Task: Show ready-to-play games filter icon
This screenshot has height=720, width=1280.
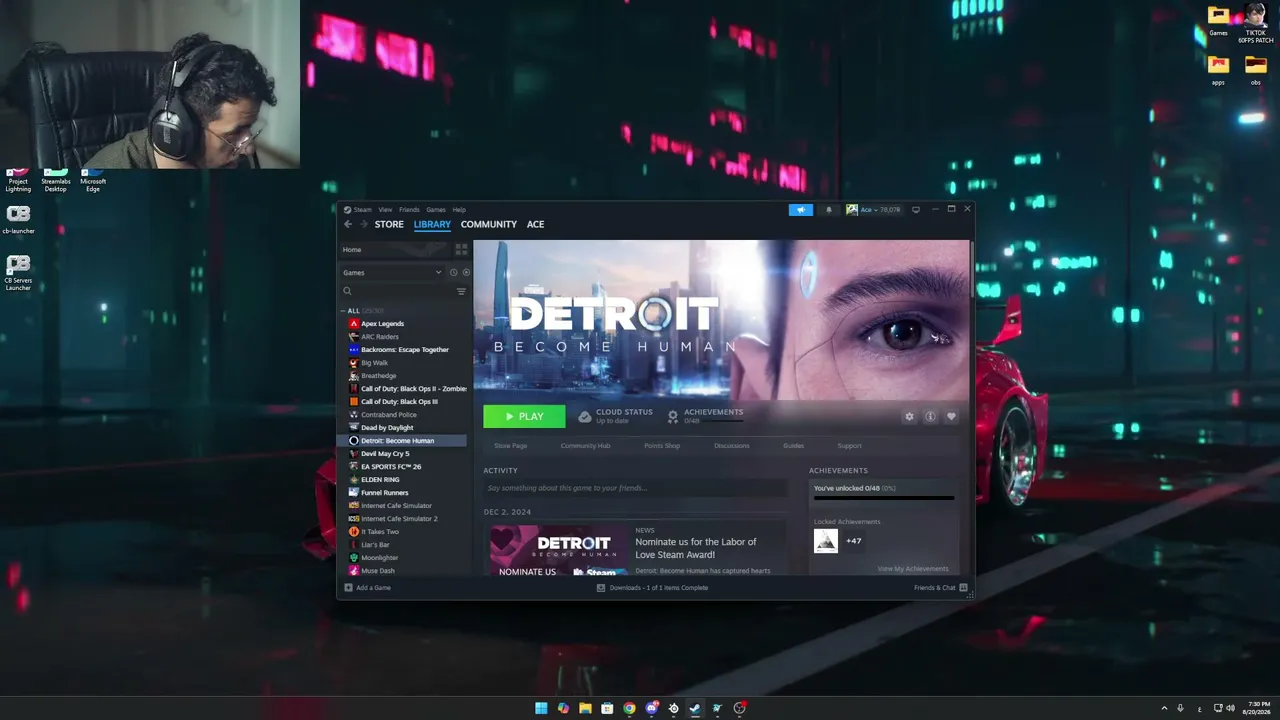Action: 465,272
